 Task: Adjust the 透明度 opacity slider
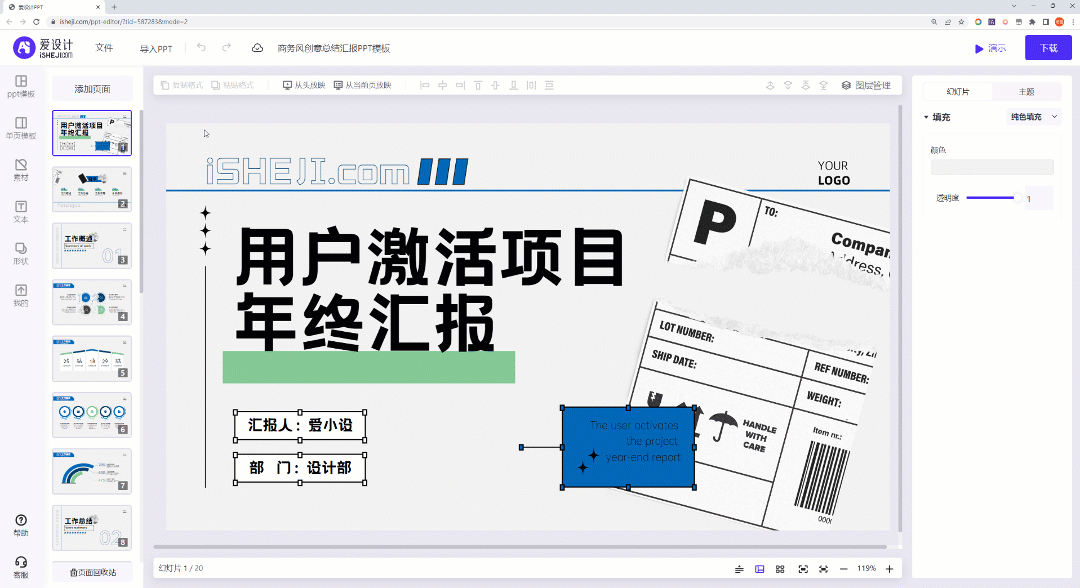993,198
